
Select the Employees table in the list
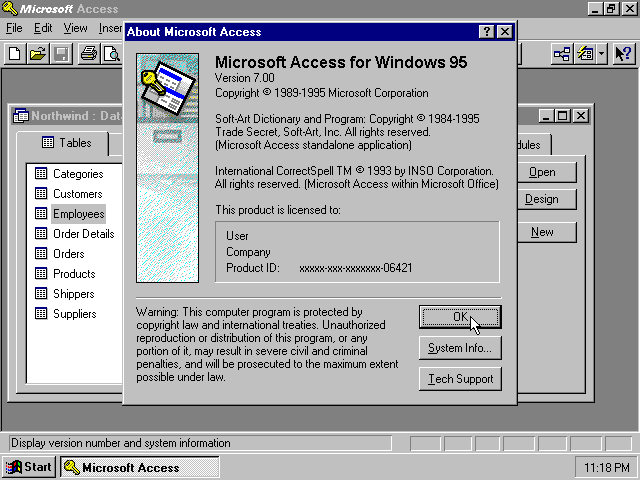(78, 214)
